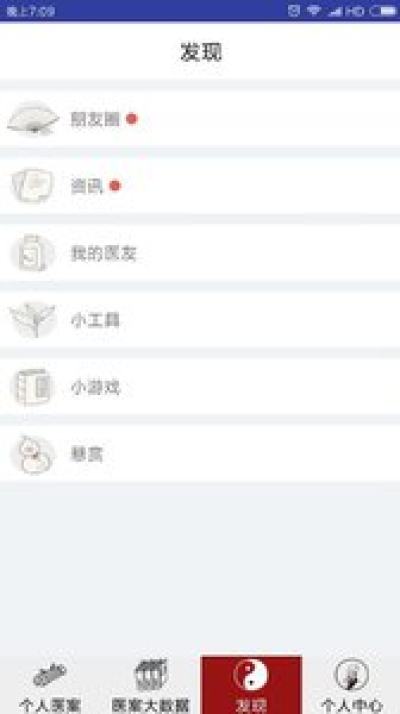Tap the bamboo scroll icon above 个人医案
This screenshot has width=400, height=714.
pyautogui.click(x=50, y=675)
